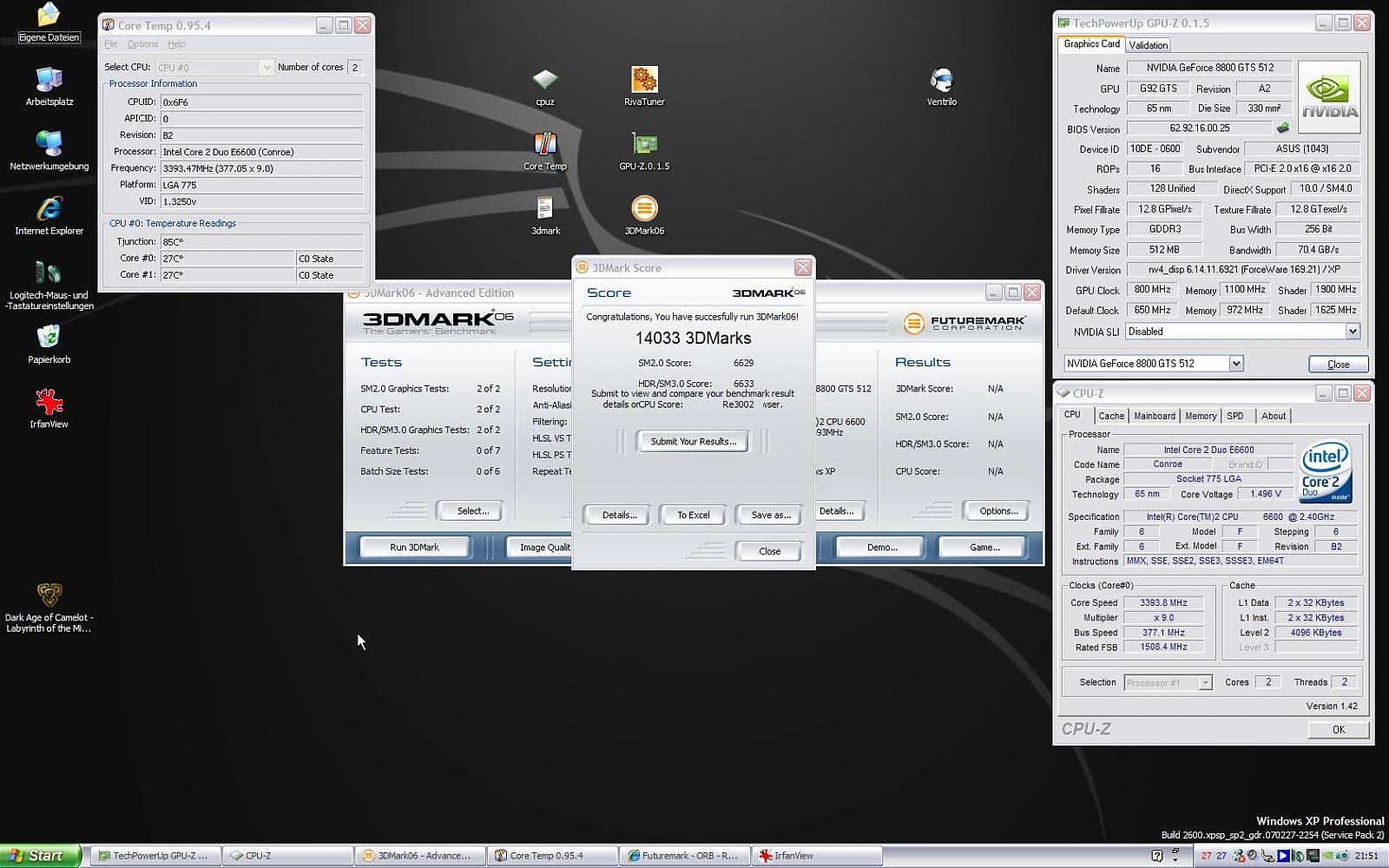This screenshot has height=868, width=1389.
Task: Click the GPU-Z Name field NVIDIA GeForce 8800 GTS 512
Action: click(1209, 68)
